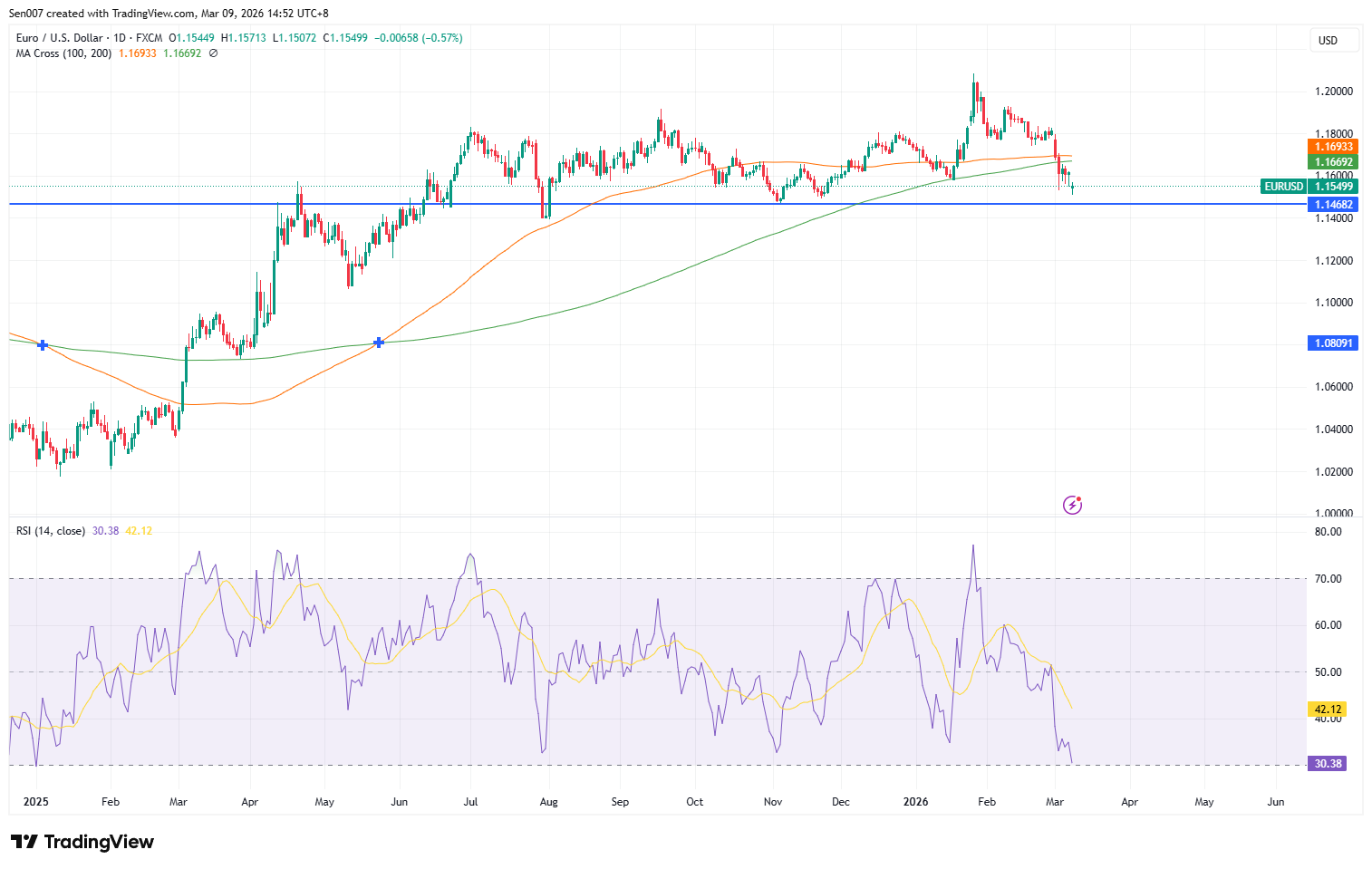
Task: Click the empty-set icon beside MA Cross values
Action: pyautogui.click(x=213, y=53)
